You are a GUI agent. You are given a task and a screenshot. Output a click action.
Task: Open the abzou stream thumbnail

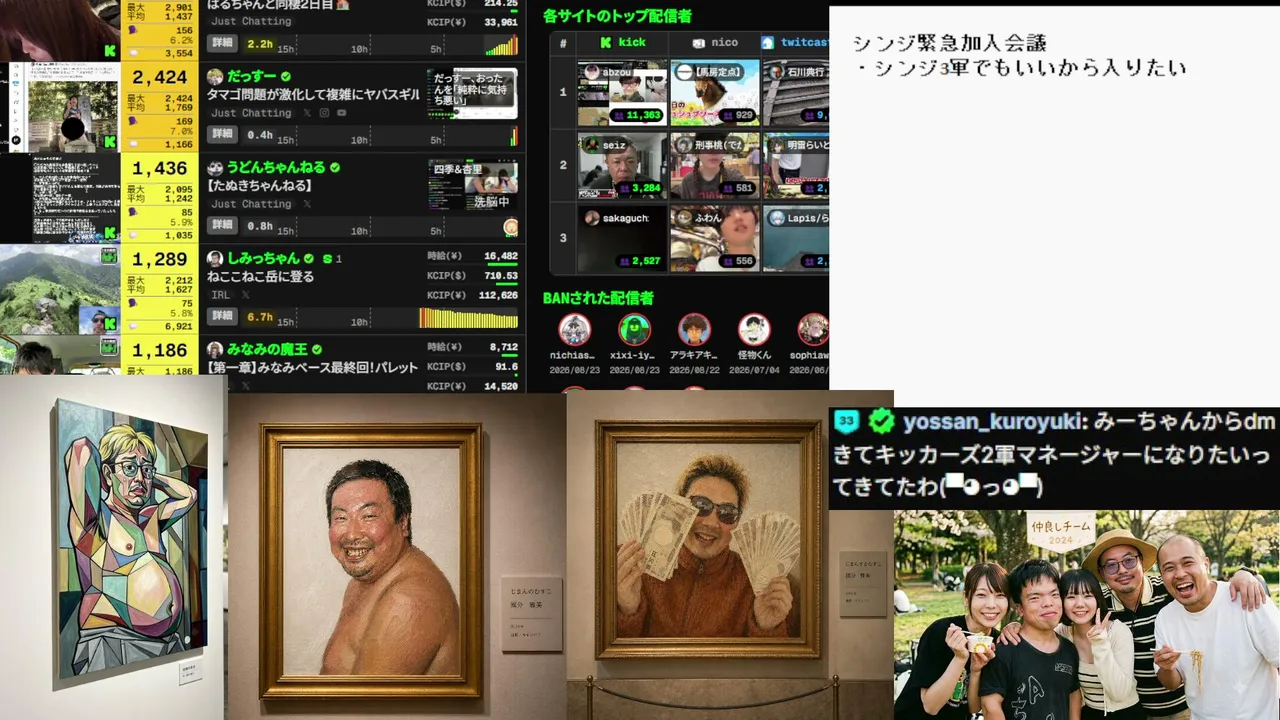click(x=622, y=92)
